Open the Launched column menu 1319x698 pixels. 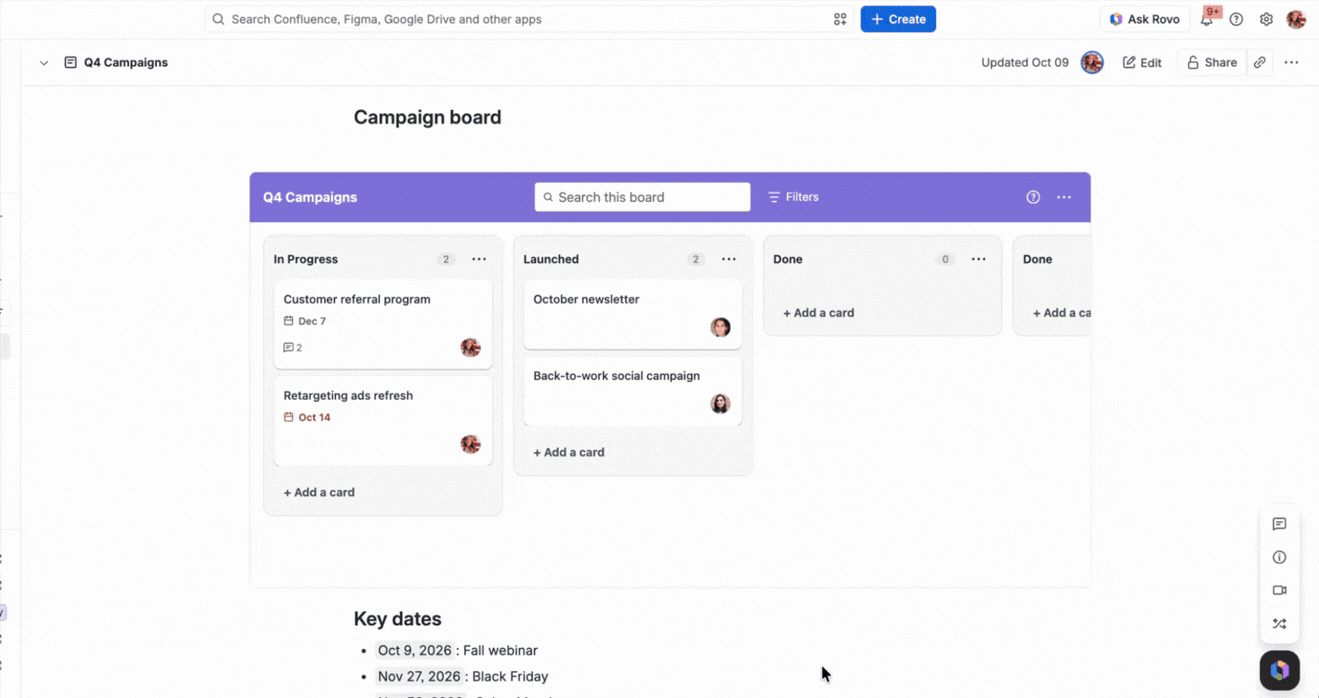[x=729, y=259]
